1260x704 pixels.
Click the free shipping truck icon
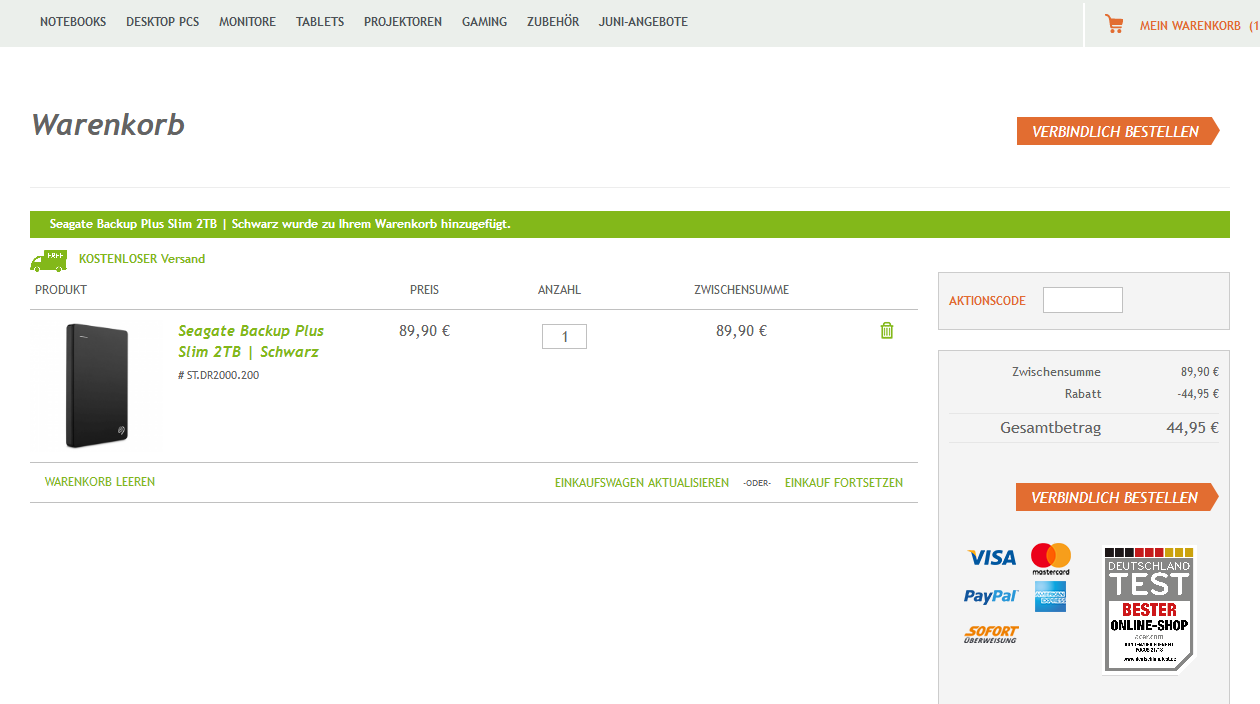pos(49,260)
